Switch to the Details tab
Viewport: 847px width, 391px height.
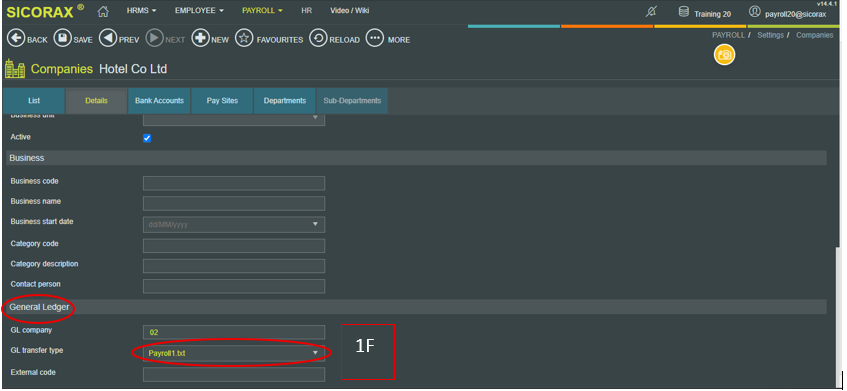(x=96, y=101)
